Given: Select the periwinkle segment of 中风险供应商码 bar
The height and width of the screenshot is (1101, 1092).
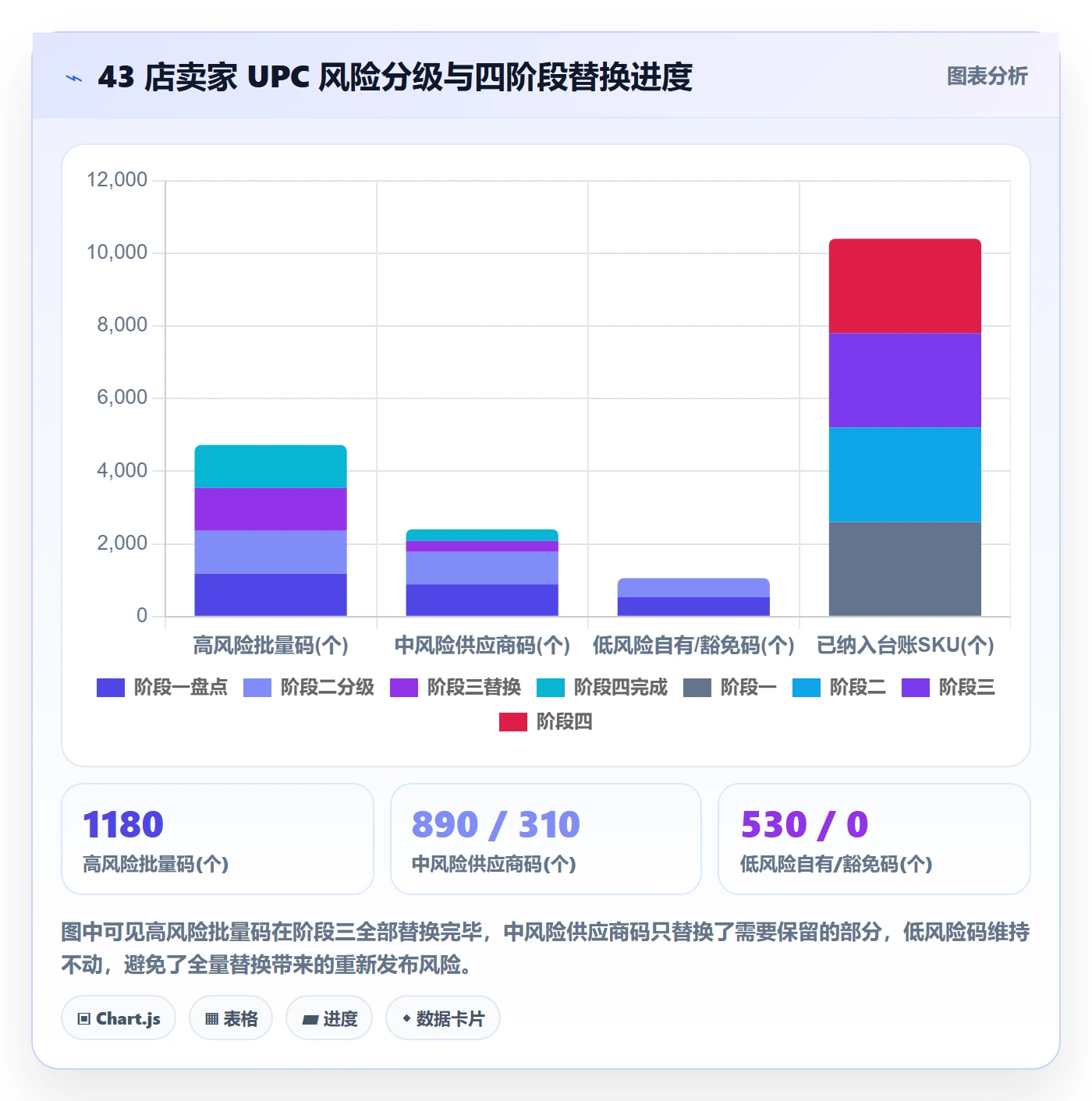Looking at the screenshot, I should coord(482,568).
